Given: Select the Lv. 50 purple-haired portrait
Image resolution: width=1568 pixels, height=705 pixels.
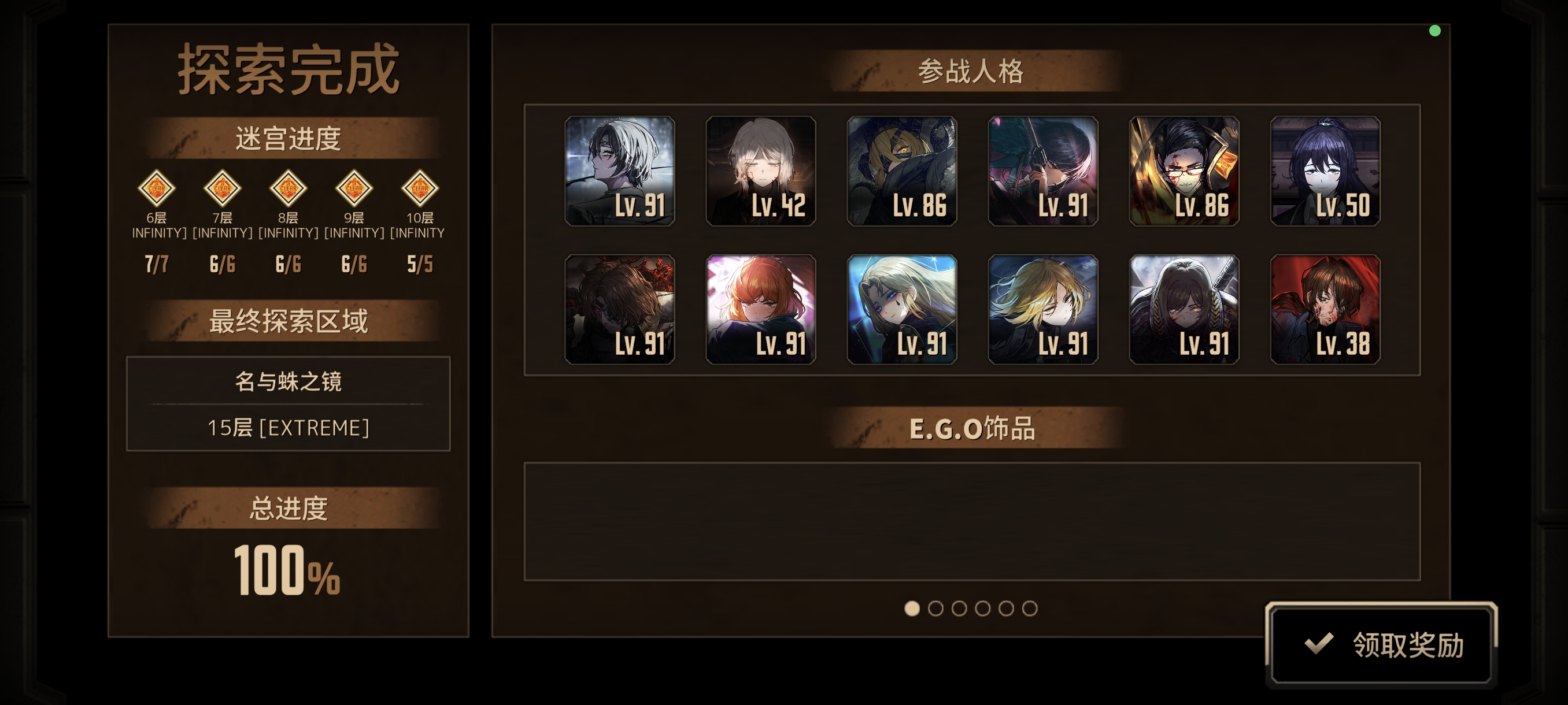Looking at the screenshot, I should (1325, 171).
